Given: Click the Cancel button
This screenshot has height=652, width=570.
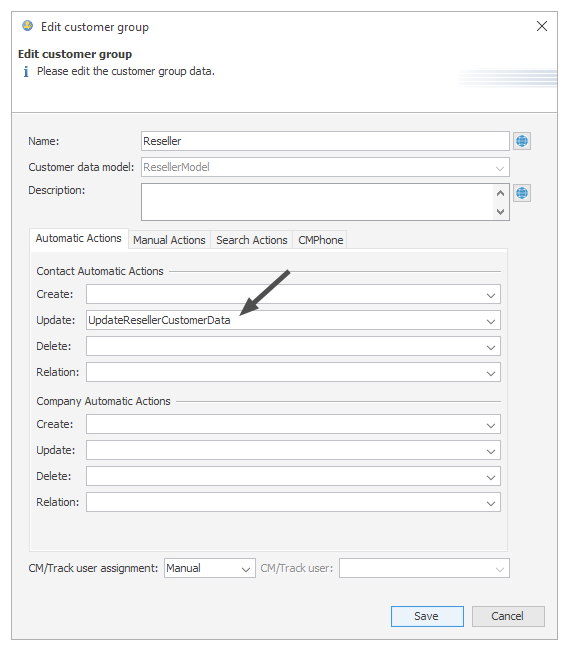Looking at the screenshot, I should point(508,616).
